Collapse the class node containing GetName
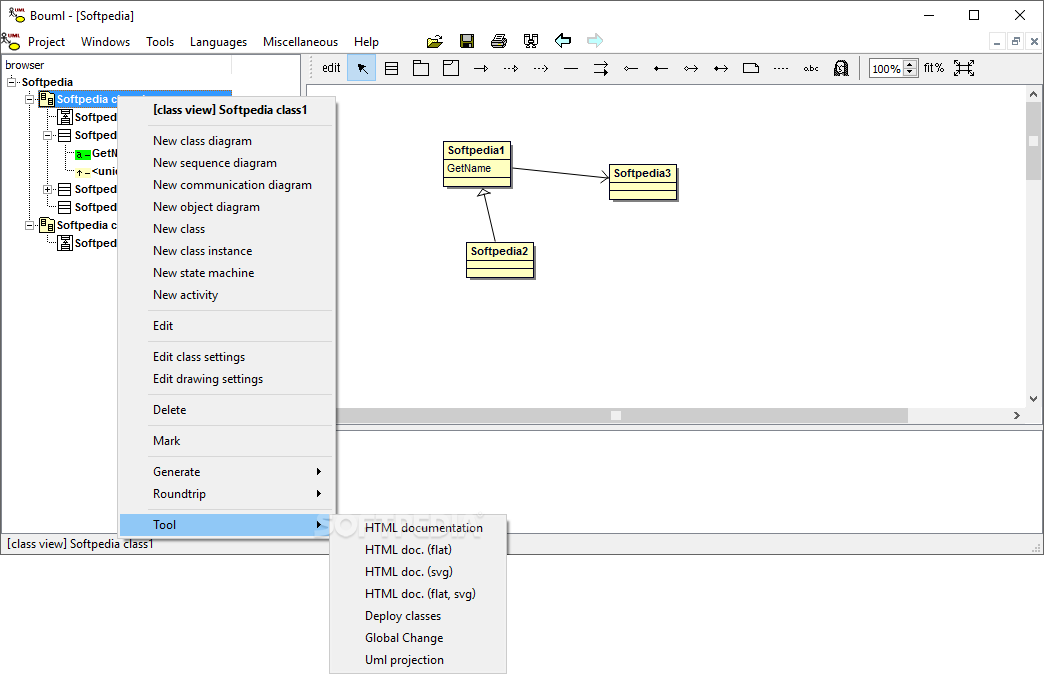 (x=47, y=135)
